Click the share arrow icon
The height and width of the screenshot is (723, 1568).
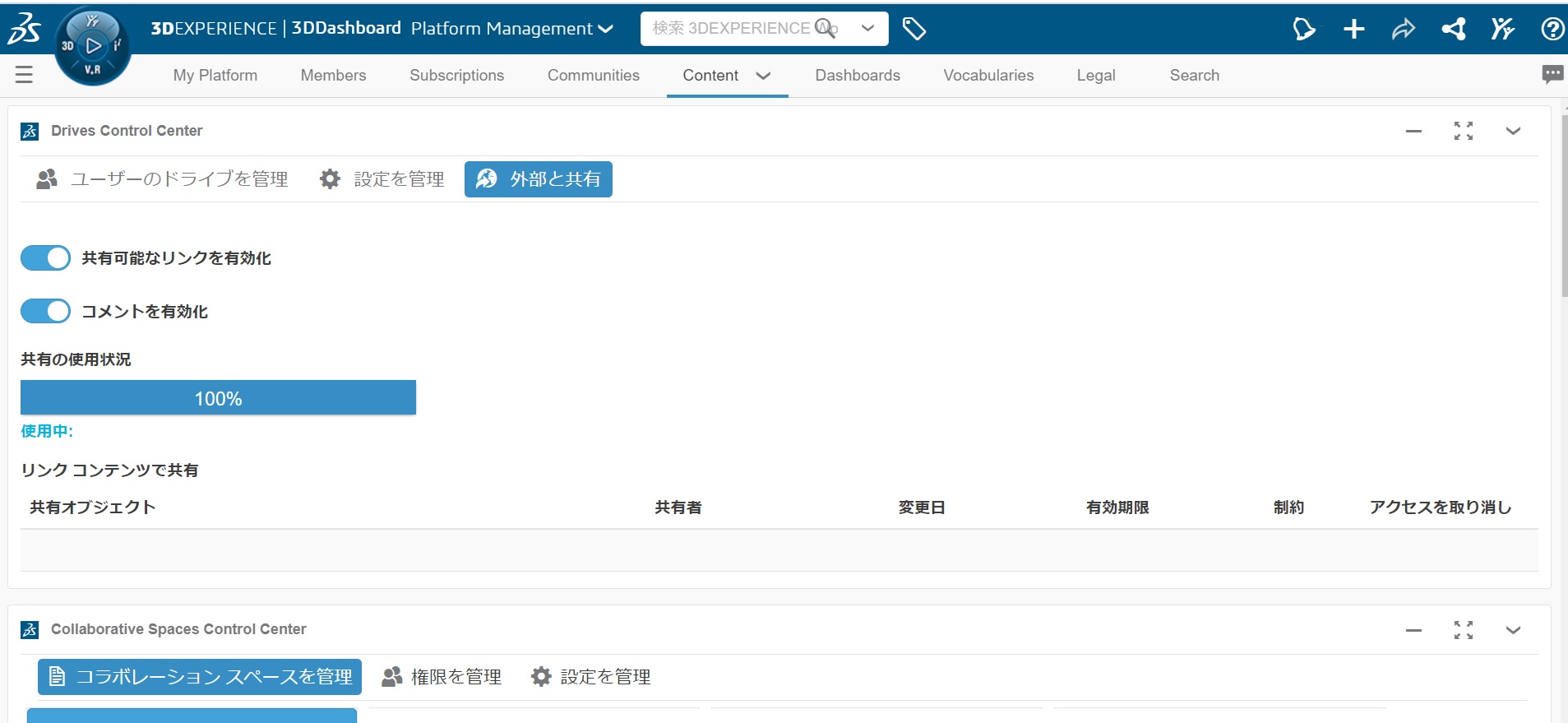[x=1404, y=29]
